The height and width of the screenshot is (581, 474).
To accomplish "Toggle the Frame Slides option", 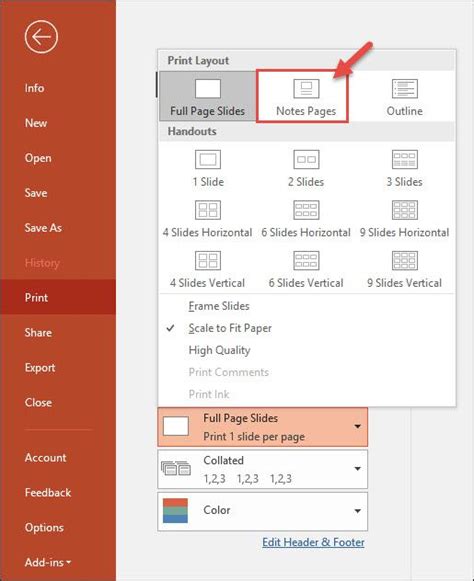I will coord(219,306).
